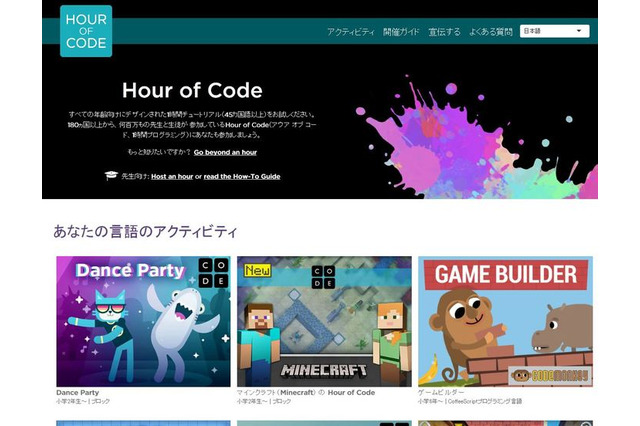Click the large Hour of Code banner heading
This screenshot has height=426, width=640.
pyautogui.click(x=192, y=90)
